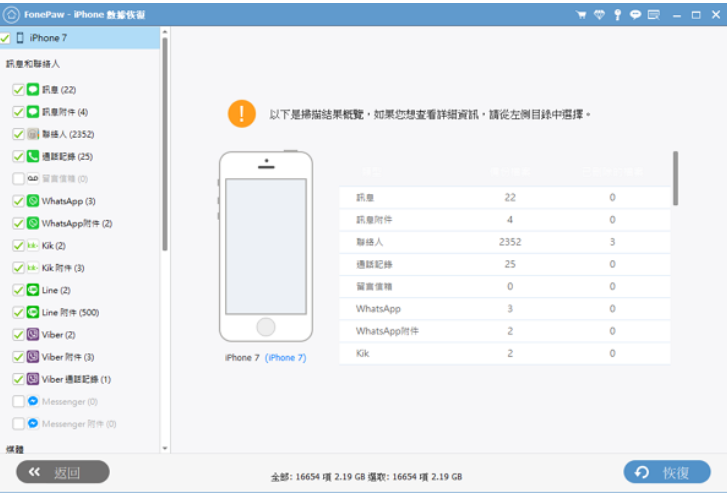Click sidebar scroll-up arrow
The image size is (727, 495).
[165, 32]
